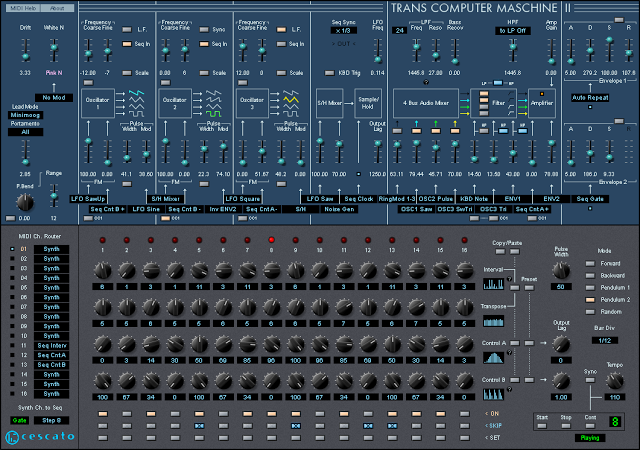Click the cescato logo
This screenshot has width=640, height=450.
click(40, 437)
